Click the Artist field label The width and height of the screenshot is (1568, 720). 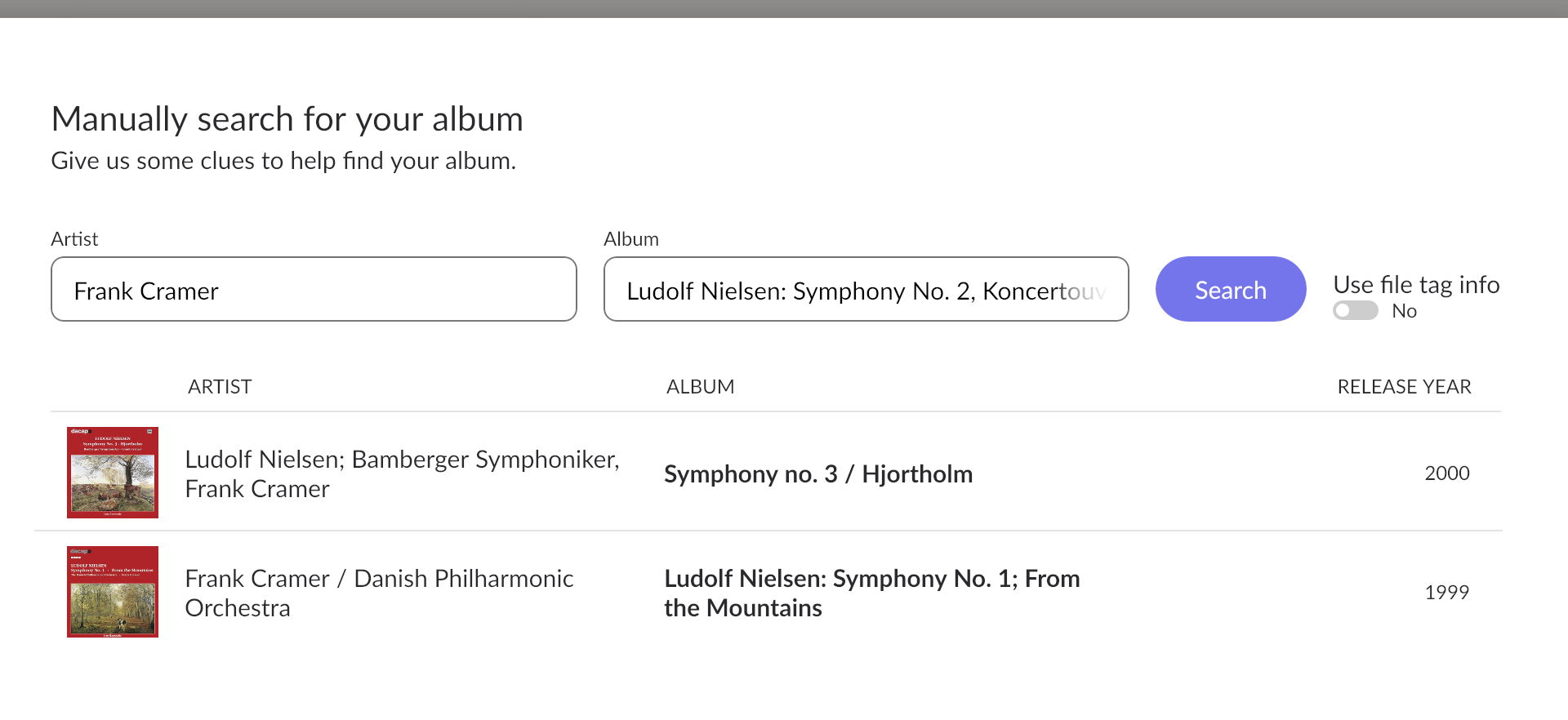74,239
